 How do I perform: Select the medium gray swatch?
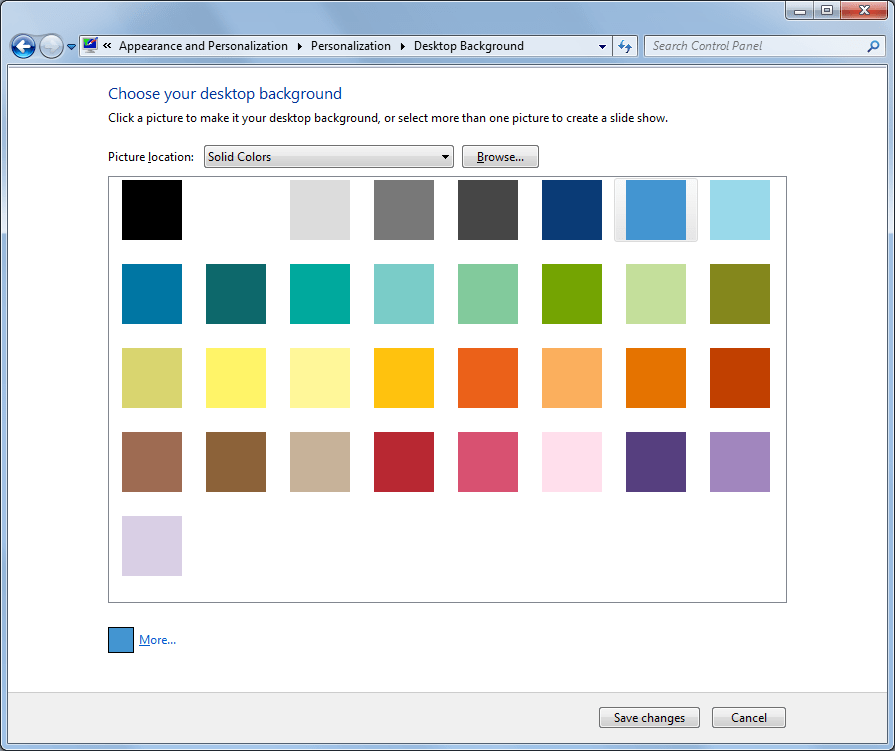[404, 210]
